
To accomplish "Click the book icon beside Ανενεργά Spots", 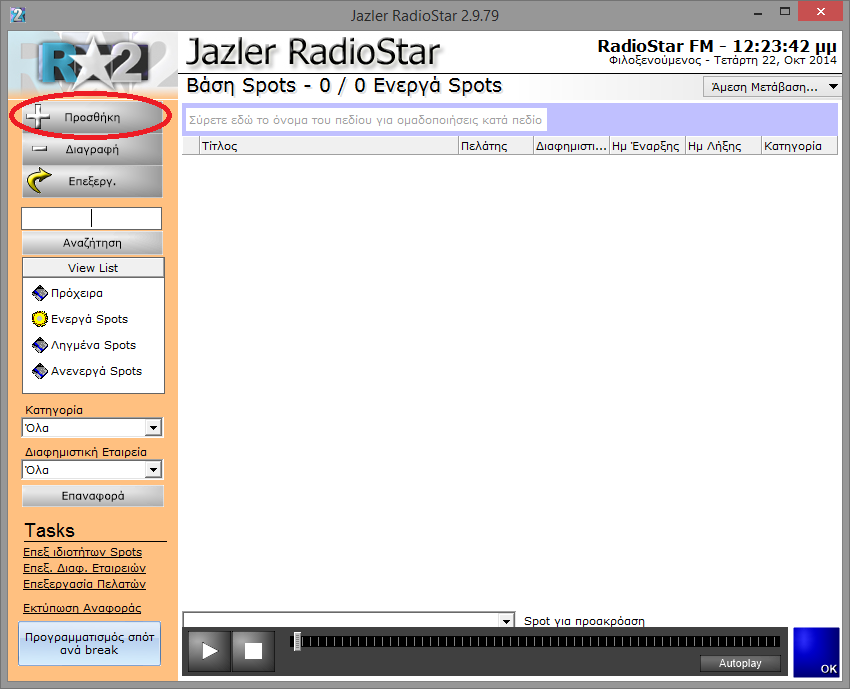I will point(40,371).
